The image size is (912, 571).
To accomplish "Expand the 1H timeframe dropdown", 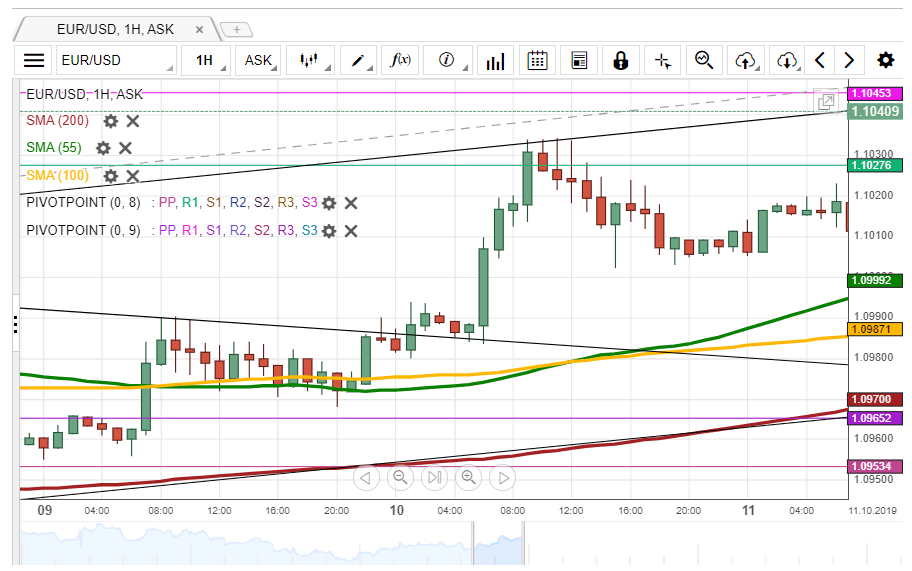I will tap(209, 60).
